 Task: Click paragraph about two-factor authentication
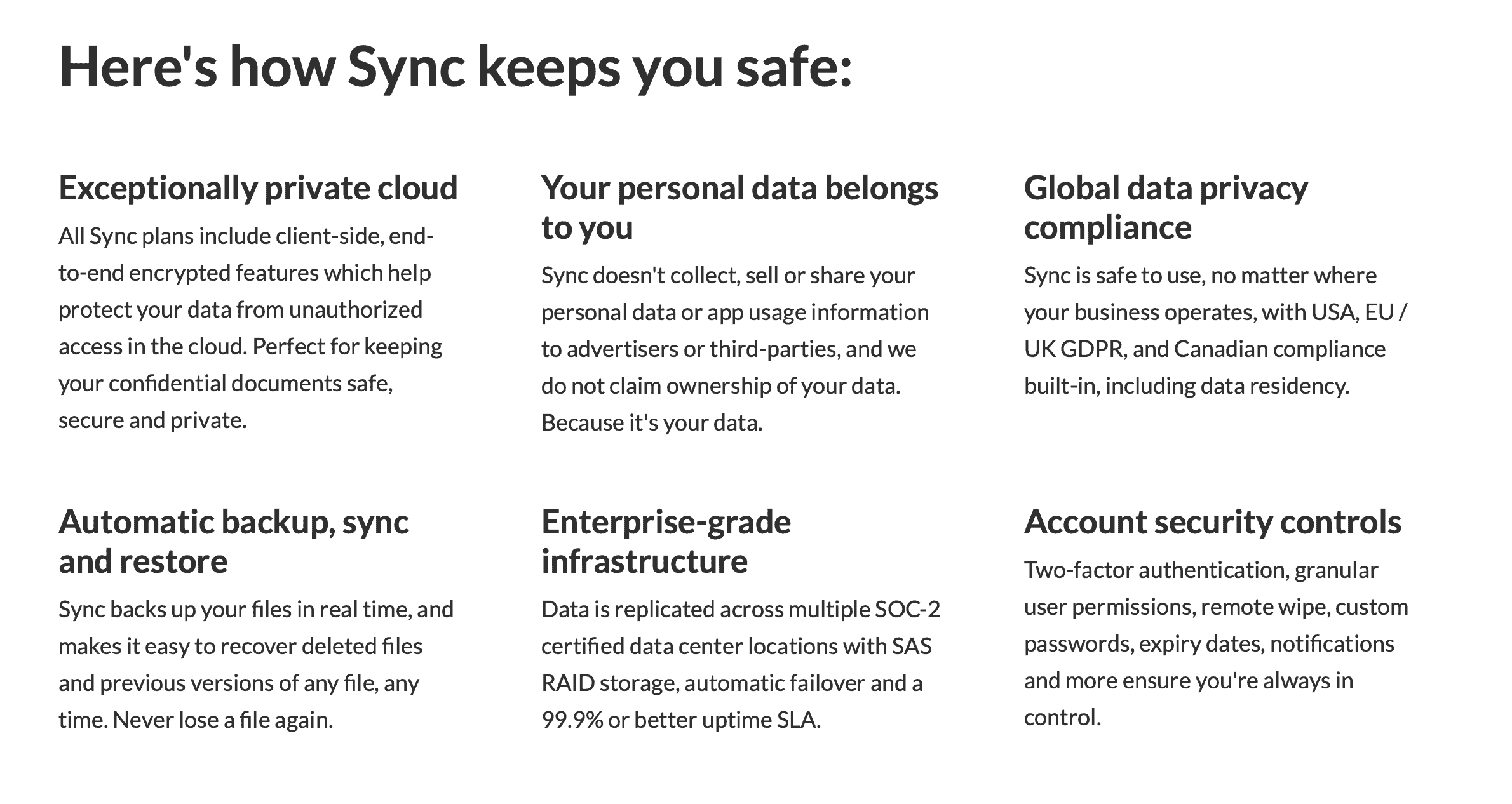tap(1216, 644)
